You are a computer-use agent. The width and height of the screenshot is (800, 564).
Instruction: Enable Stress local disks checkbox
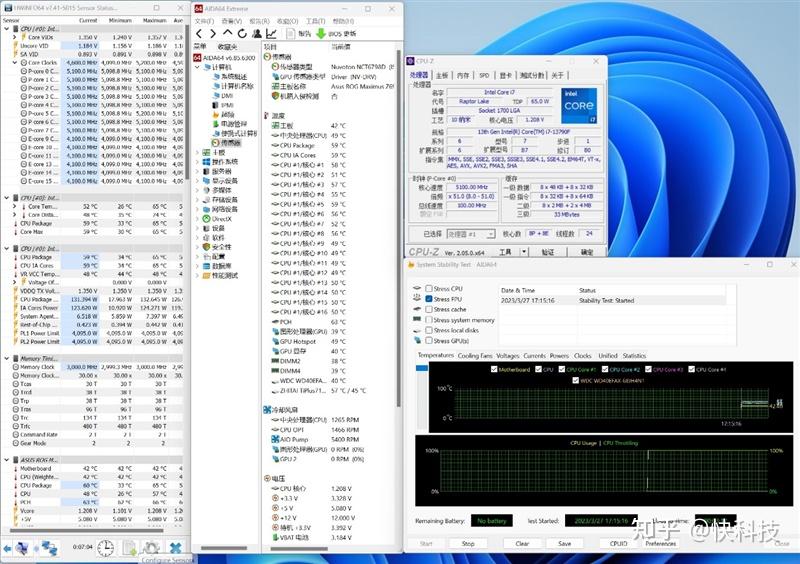[429, 330]
